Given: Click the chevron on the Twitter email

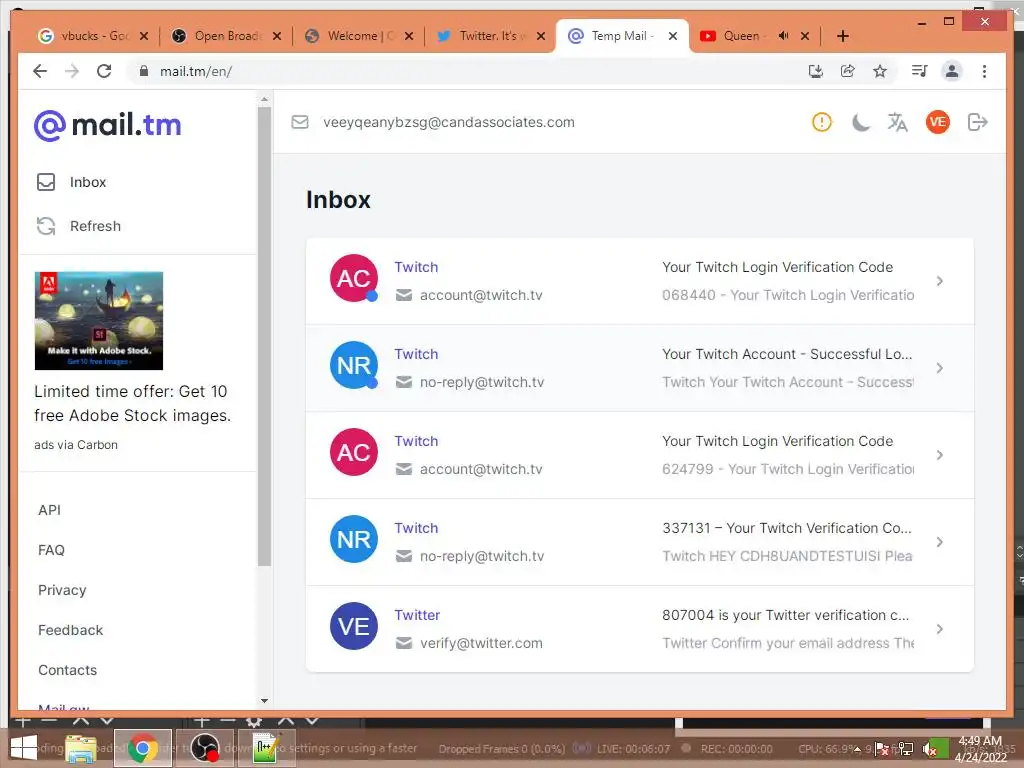Looking at the screenshot, I should (x=939, y=629).
